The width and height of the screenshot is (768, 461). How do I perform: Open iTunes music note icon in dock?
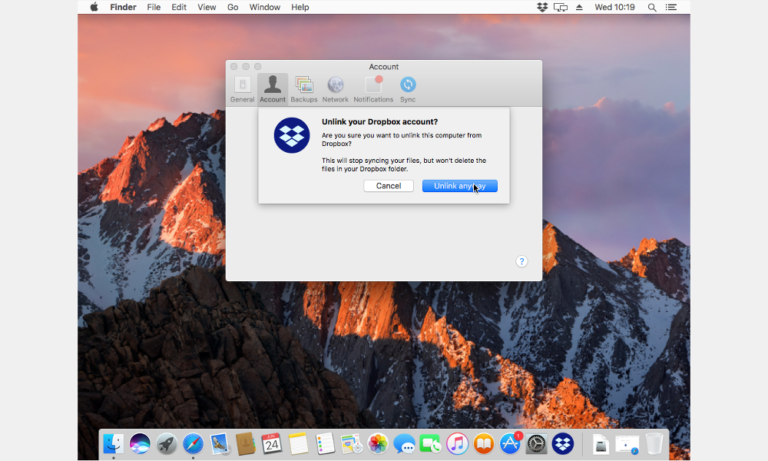tap(457, 444)
